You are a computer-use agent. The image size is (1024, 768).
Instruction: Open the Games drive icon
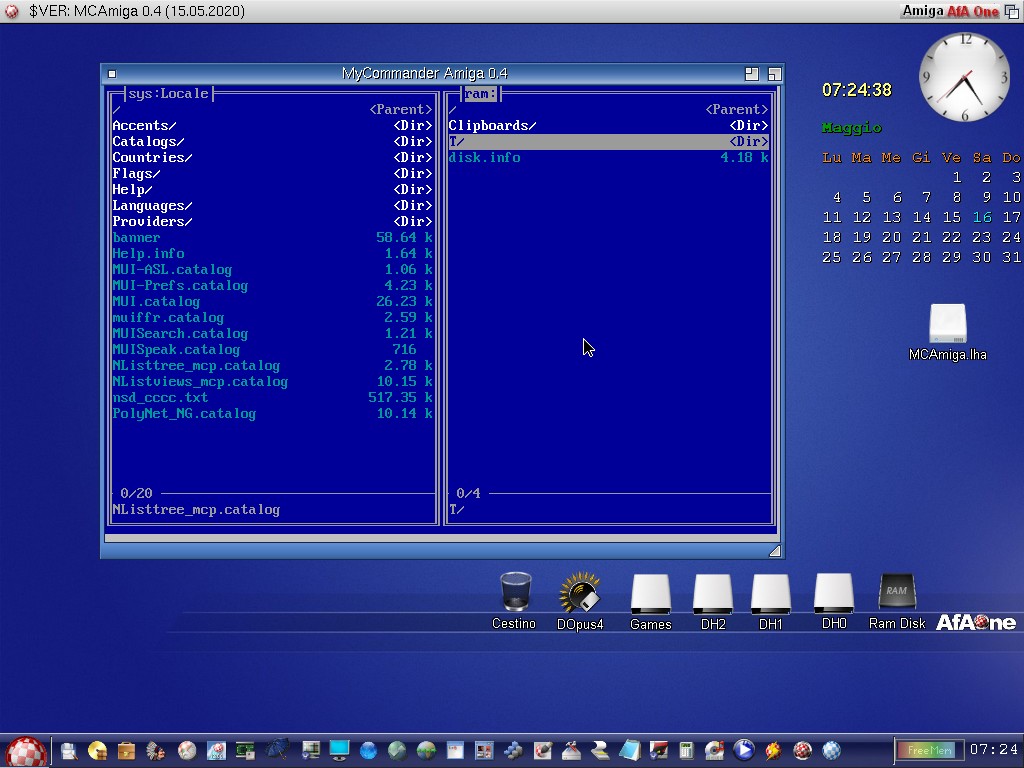pyautogui.click(x=650, y=594)
